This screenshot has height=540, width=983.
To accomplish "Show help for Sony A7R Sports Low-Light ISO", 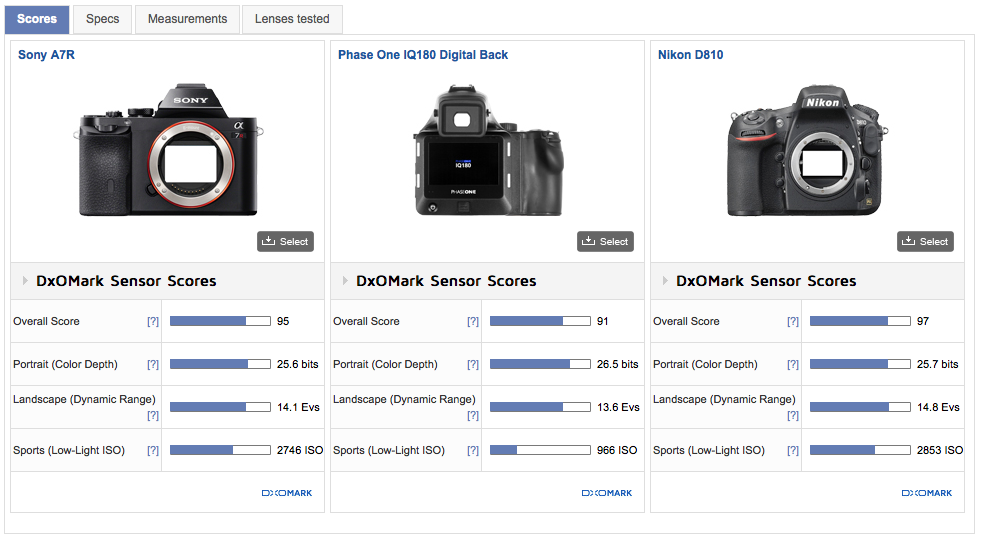I will (153, 450).
